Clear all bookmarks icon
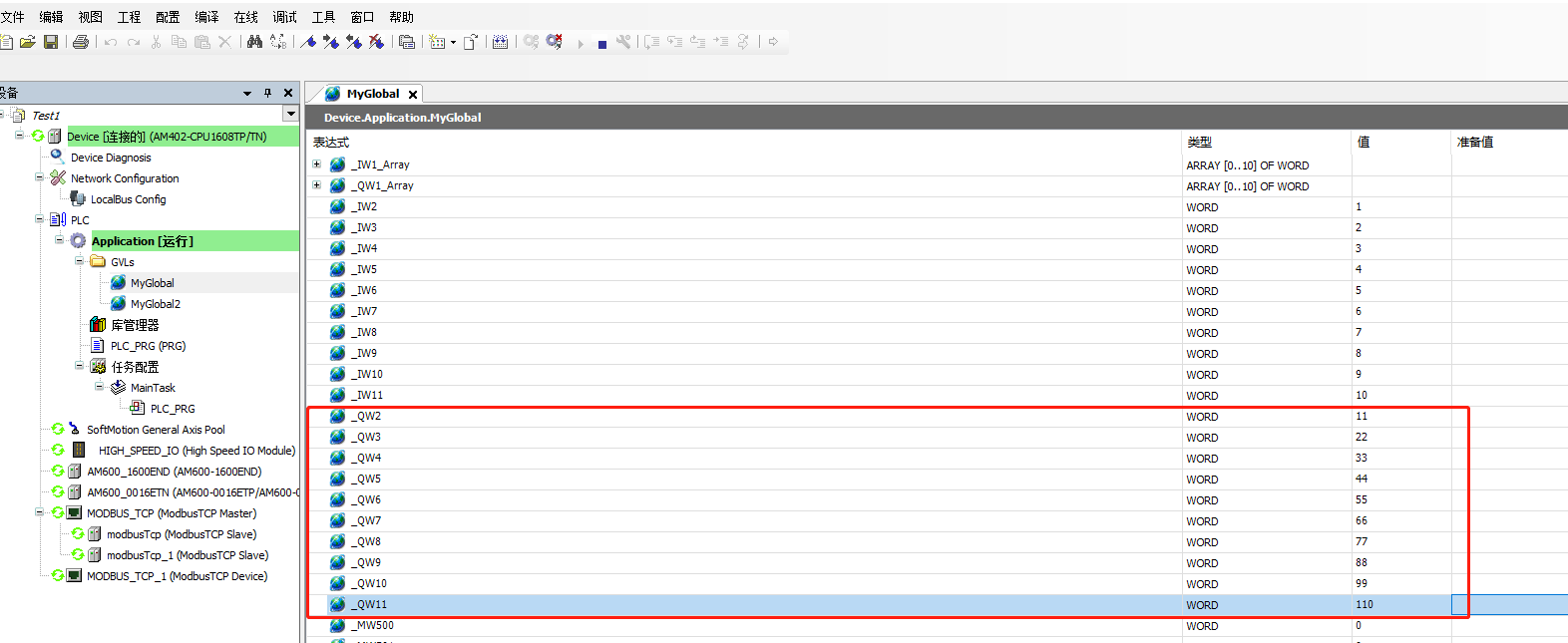Viewport: 1568px width, 643px height. click(x=376, y=42)
